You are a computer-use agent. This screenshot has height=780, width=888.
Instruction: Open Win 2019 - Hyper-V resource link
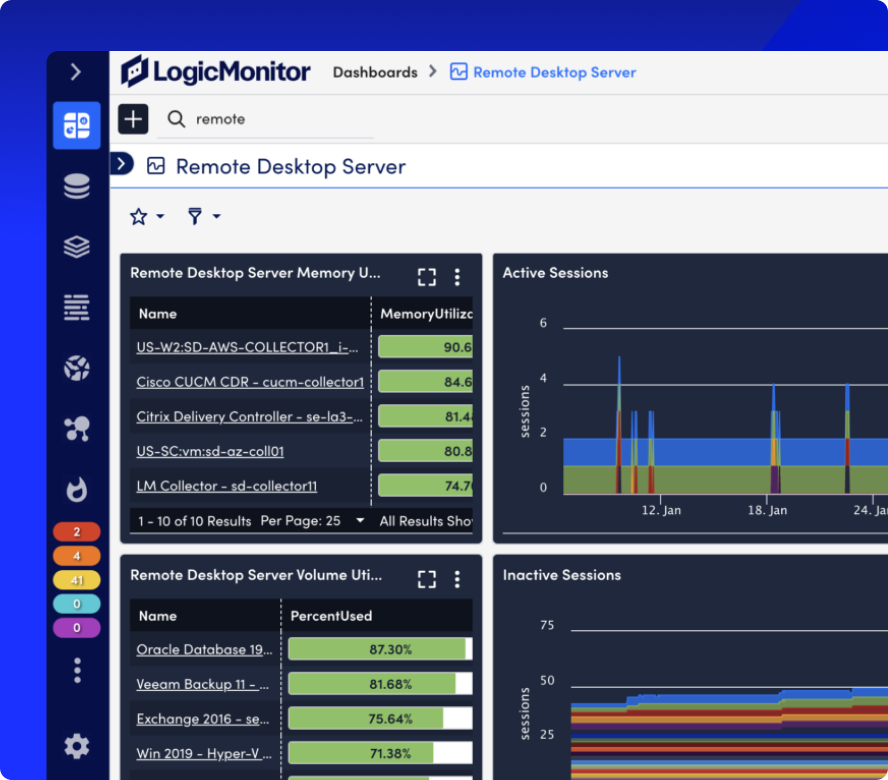pos(204,753)
